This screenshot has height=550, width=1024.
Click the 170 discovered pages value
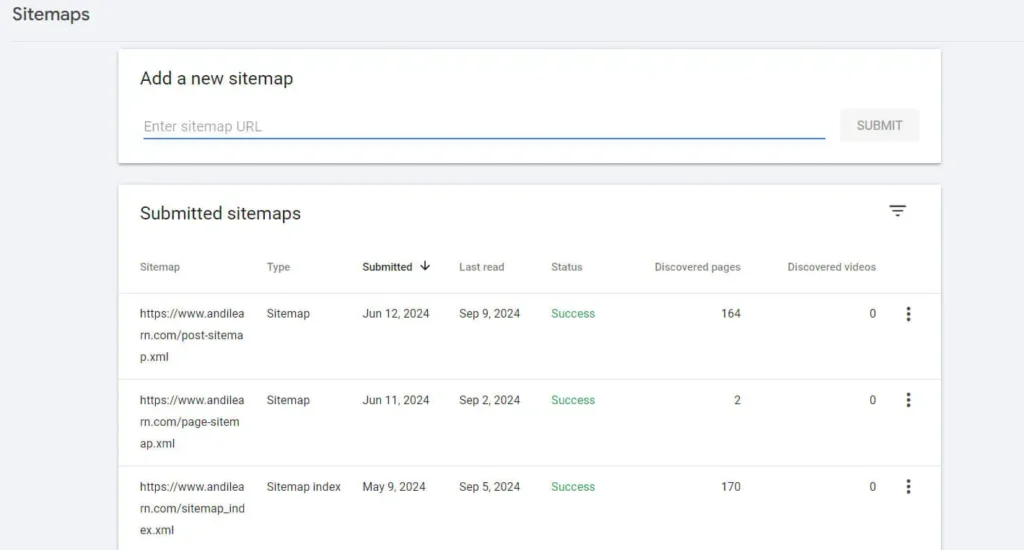[x=730, y=487]
